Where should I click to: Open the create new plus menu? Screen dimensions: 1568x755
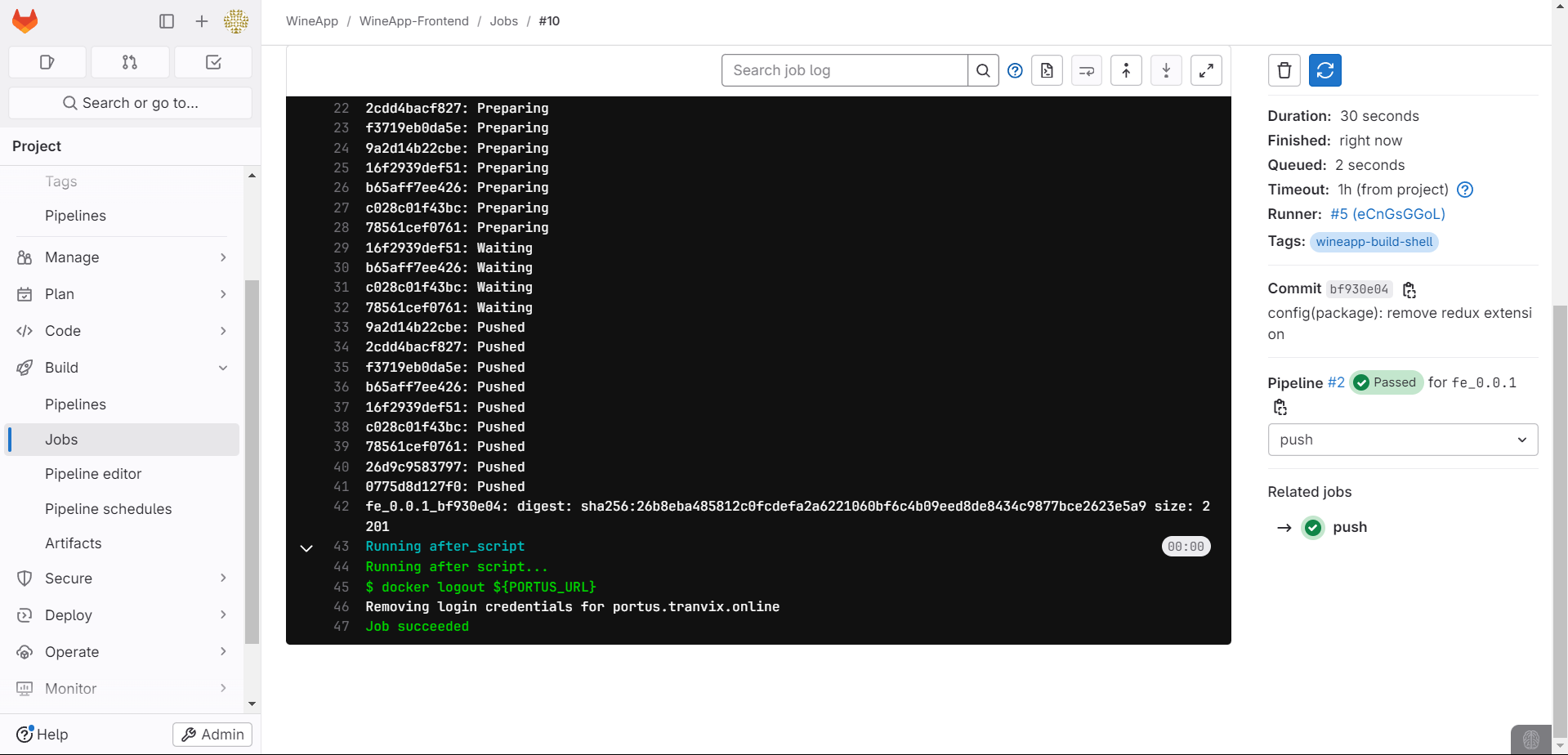coord(202,21)
